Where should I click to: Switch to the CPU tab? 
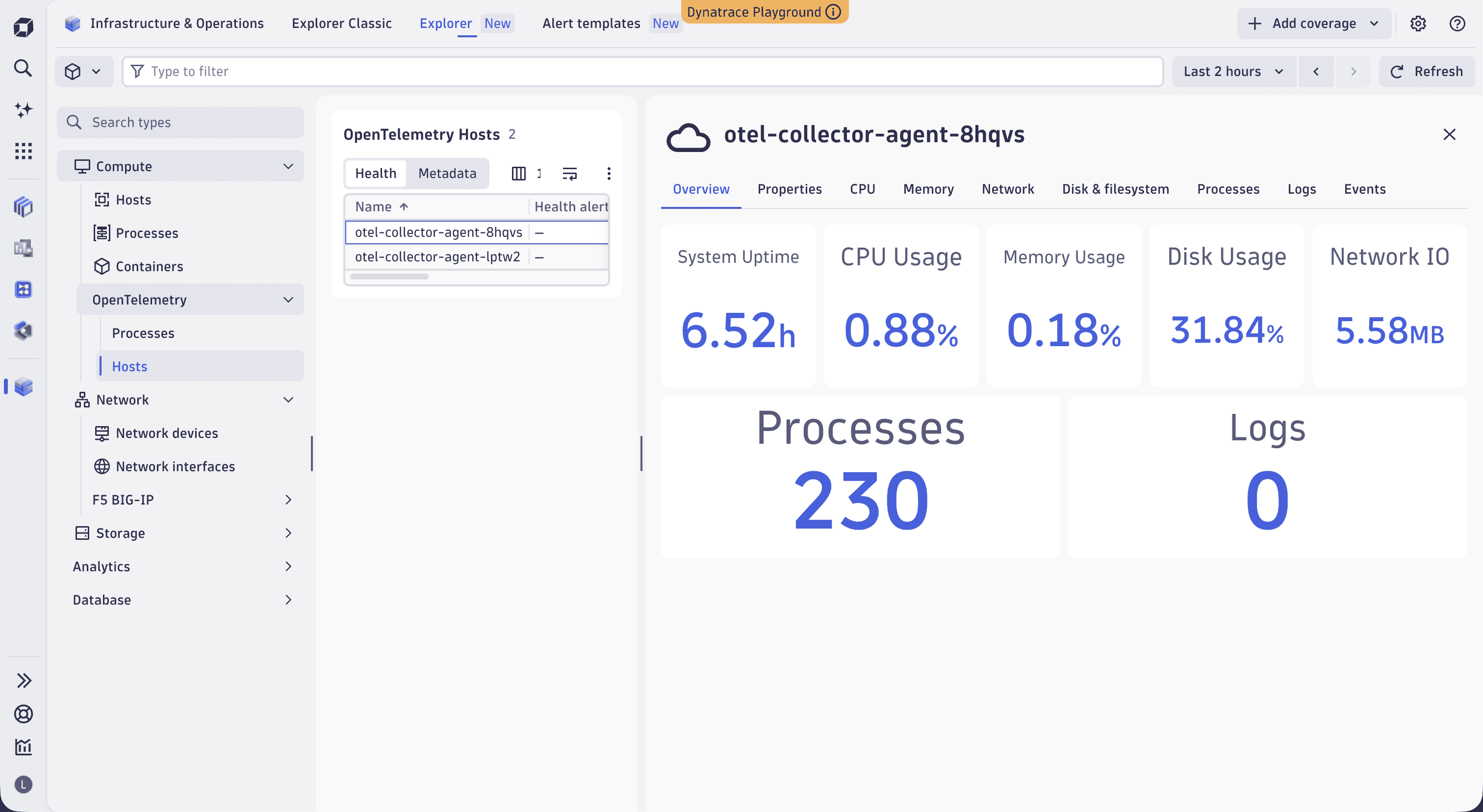click(x=863, y=189)
